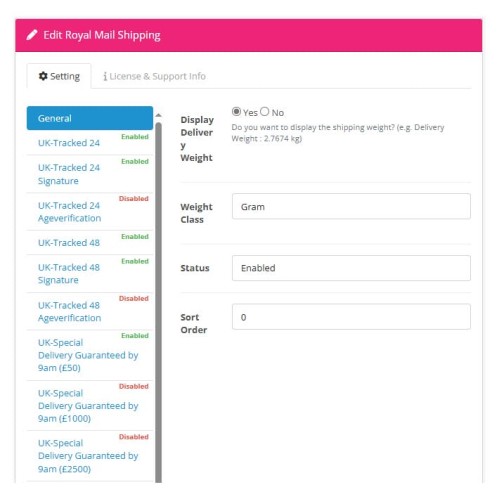The width and height of the screenshot is (500, 500).
Task: Open the Status dropdown showing Enabled
Action: 351,268
